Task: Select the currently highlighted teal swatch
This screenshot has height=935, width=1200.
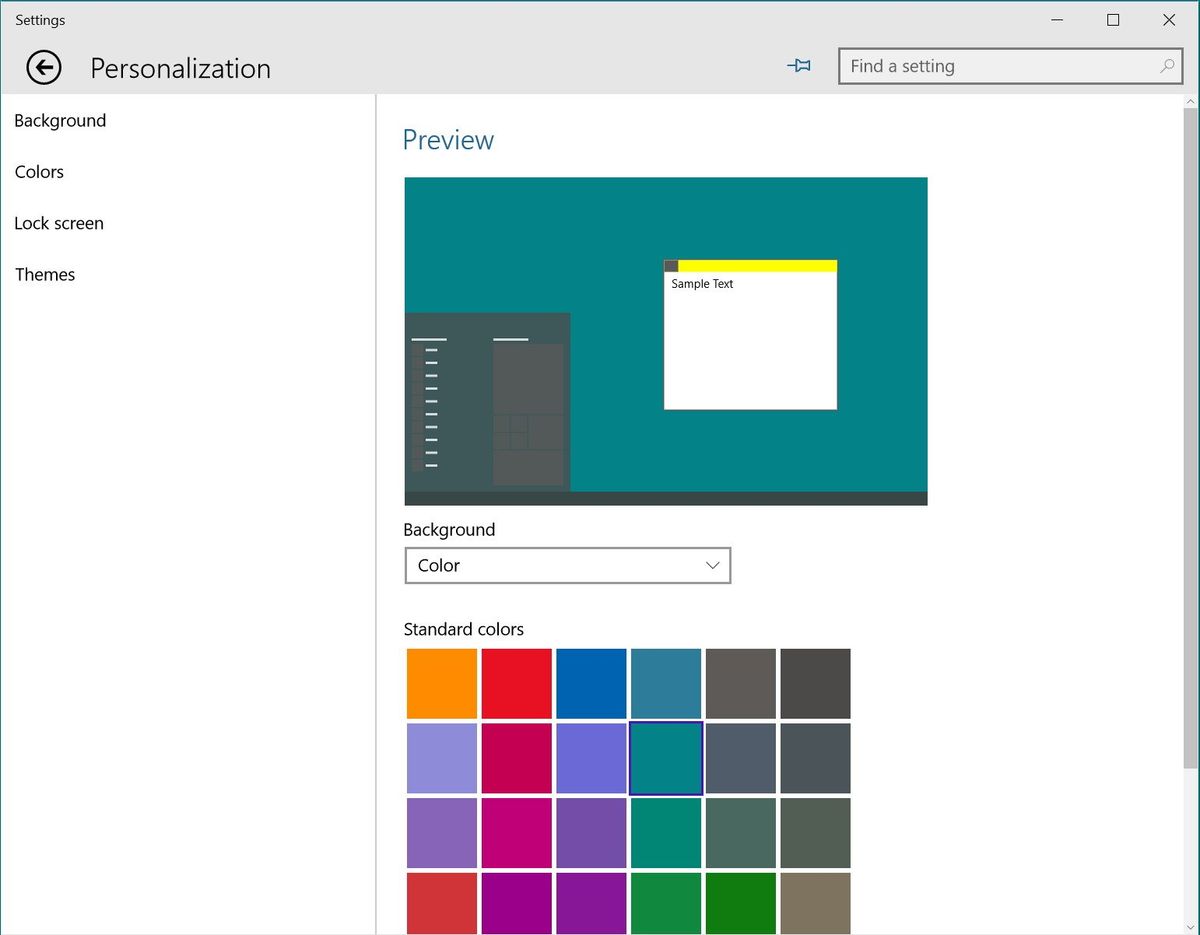Action: pos(666,758)
